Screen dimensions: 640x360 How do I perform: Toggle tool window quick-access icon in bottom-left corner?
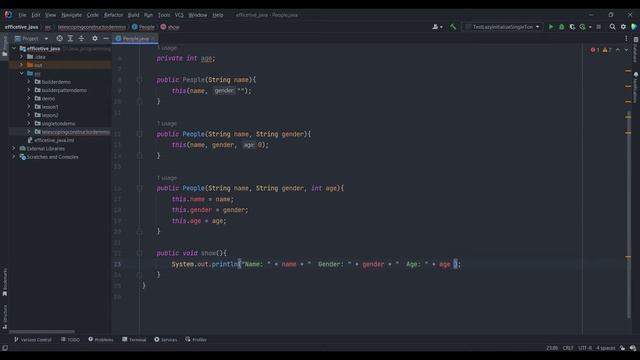[x=5, y=348]
